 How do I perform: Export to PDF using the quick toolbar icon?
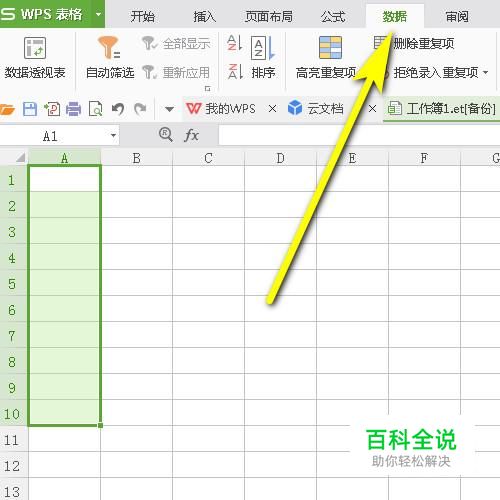52,109
